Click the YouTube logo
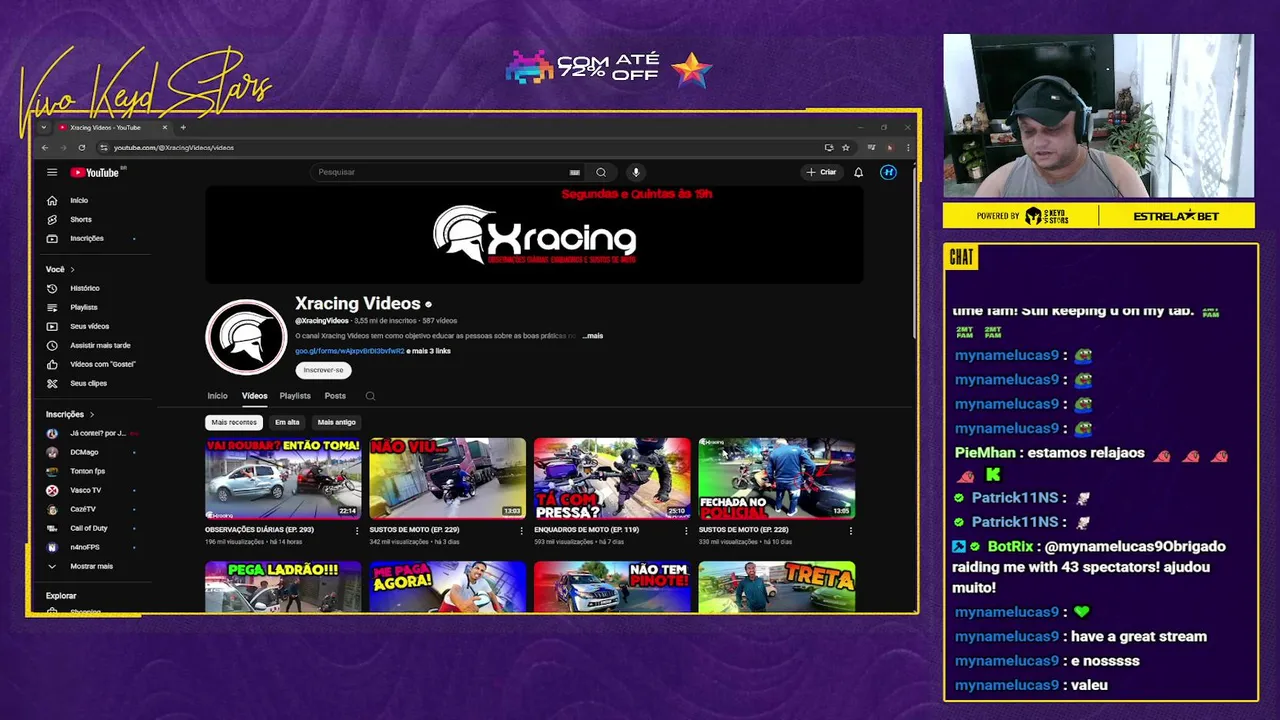 pyautogui.click(x=96, y=172)
